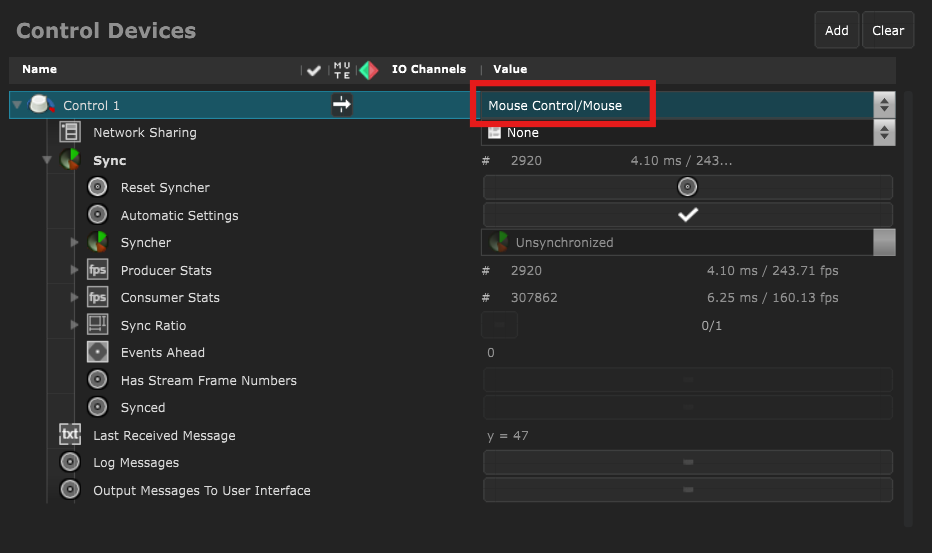Click the Sync Ratio icon

coord(97,325)
